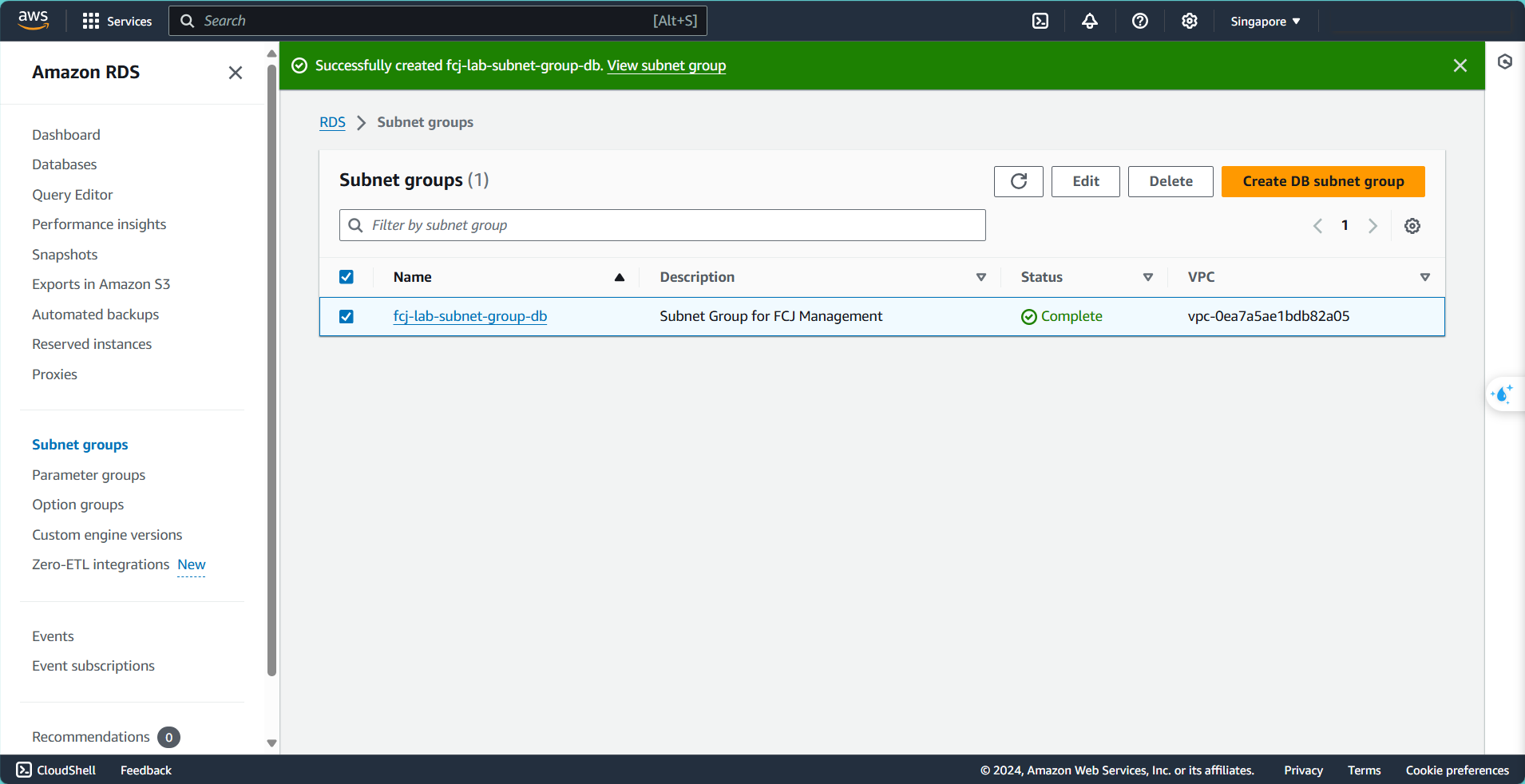
Task: Go to next page of subnet groups
Action: (1372, 226)
